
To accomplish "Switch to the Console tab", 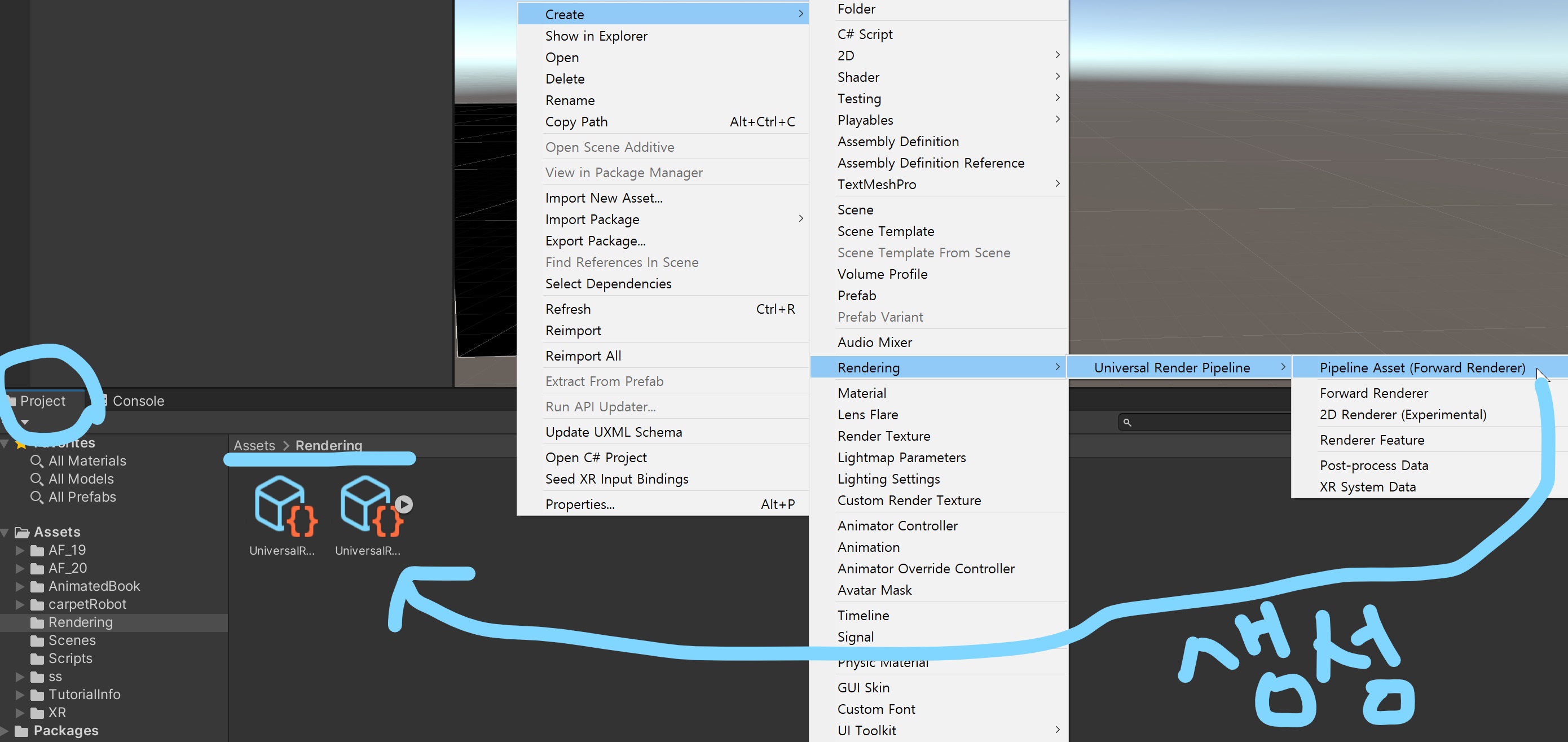I will pos(138,401).
